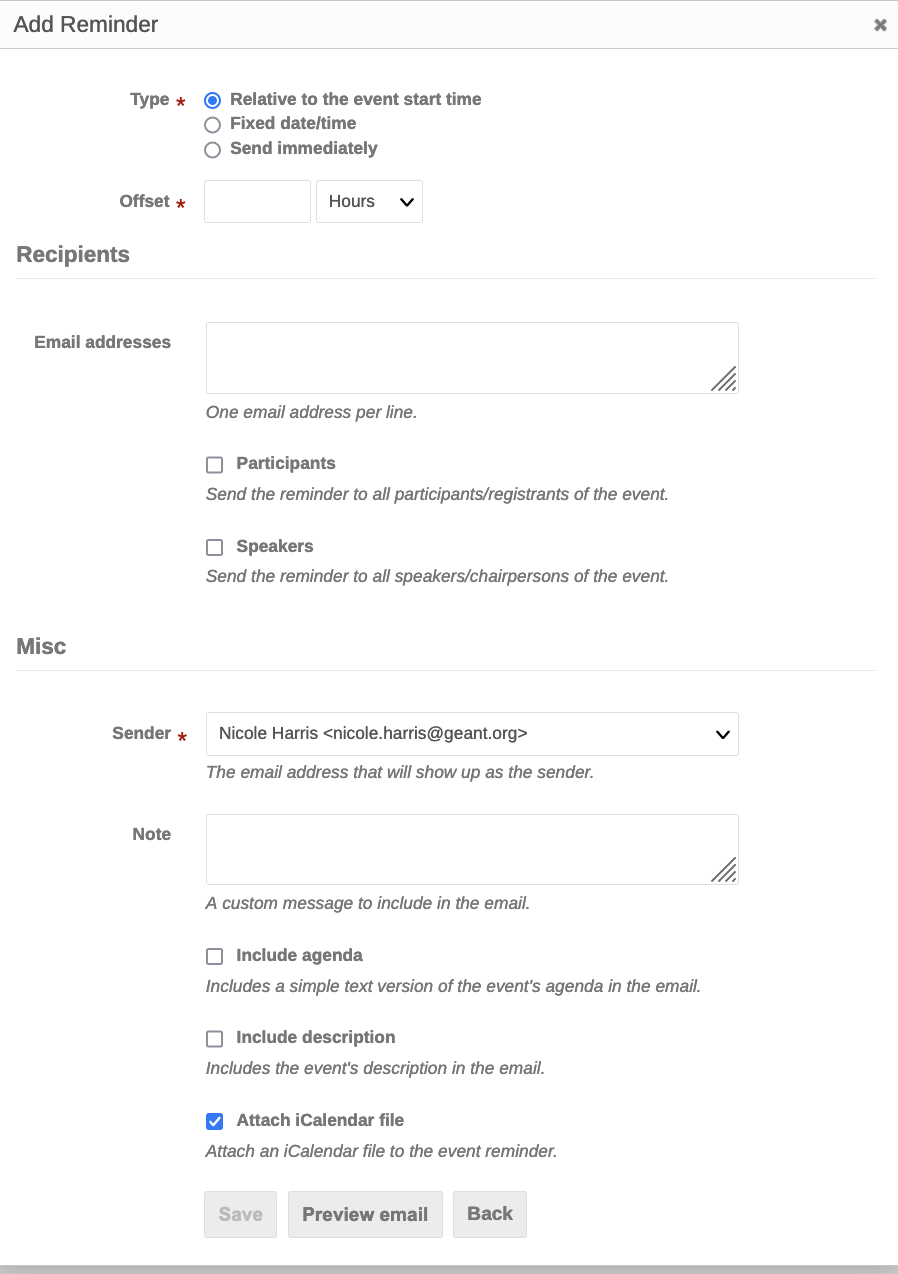
Task: Choose Send immediately option
Action: pos(212,150)
